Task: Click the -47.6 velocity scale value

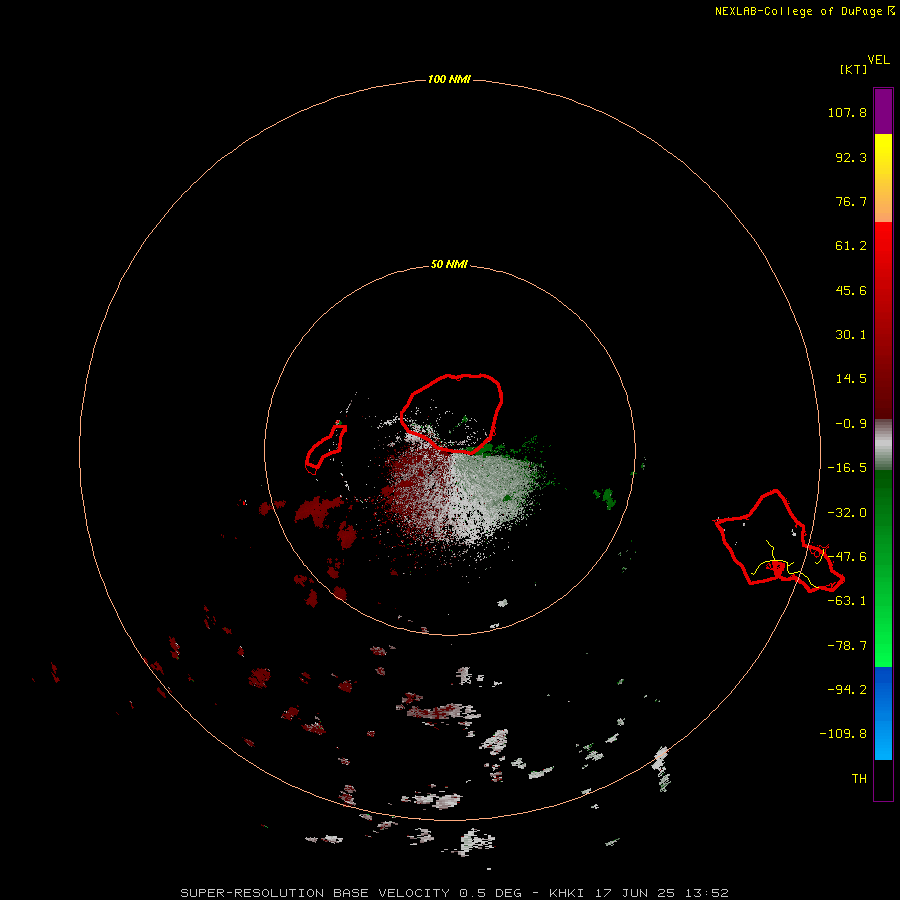Action: pos(847,557)
